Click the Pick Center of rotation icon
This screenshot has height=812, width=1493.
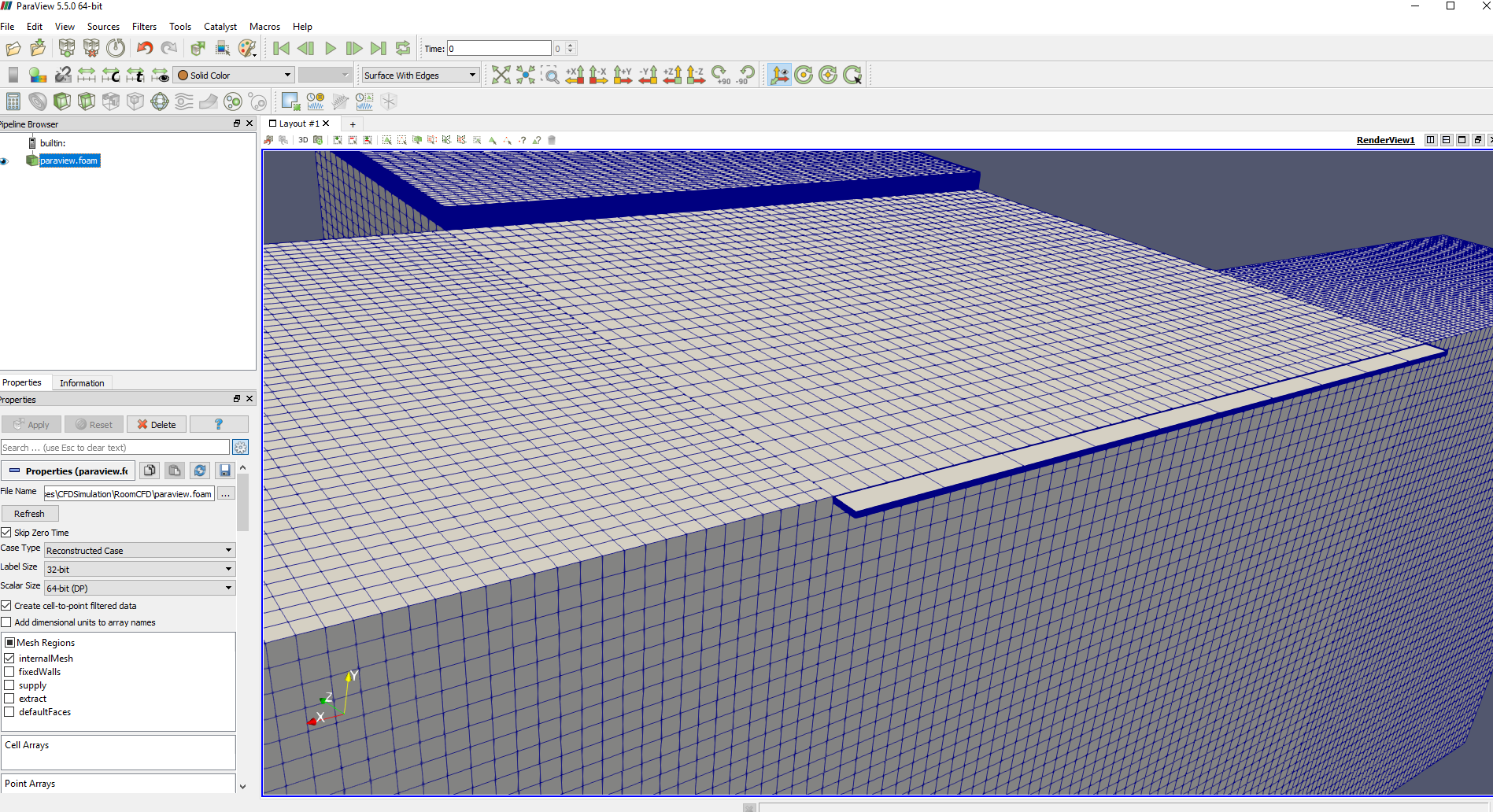[852, 75]
